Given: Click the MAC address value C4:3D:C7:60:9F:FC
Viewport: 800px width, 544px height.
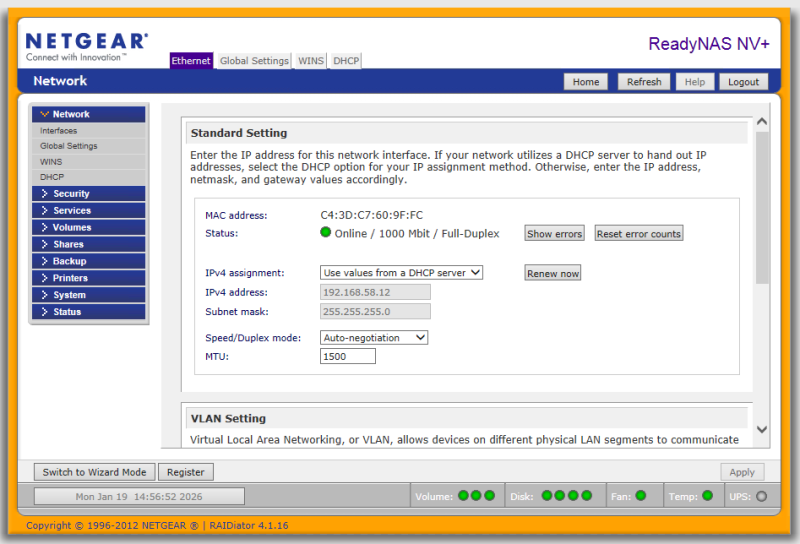Looking at the screenshot, I should pyautogui.click(x=371, y=215).
